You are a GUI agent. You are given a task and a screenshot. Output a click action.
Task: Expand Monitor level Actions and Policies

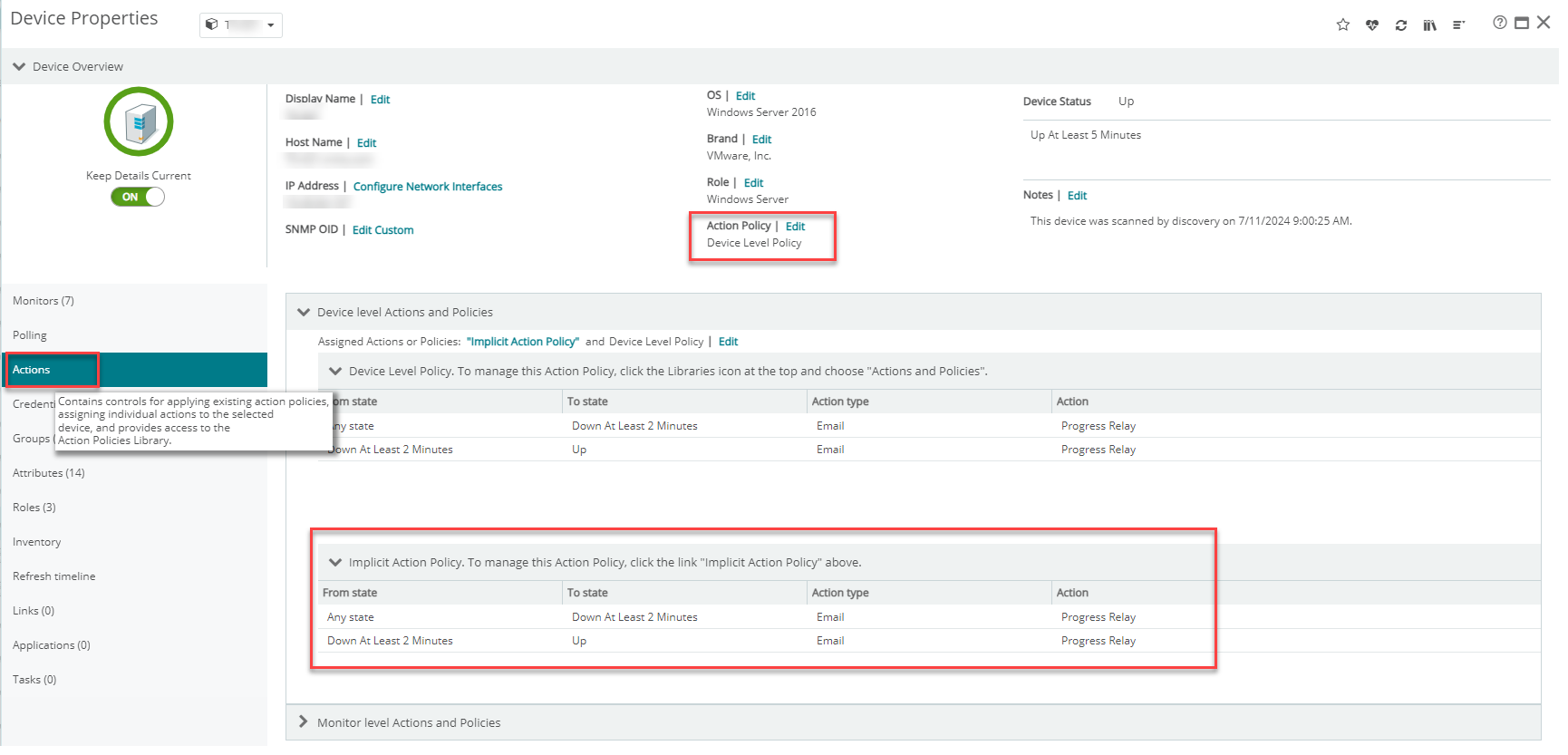tap(303, 721)
